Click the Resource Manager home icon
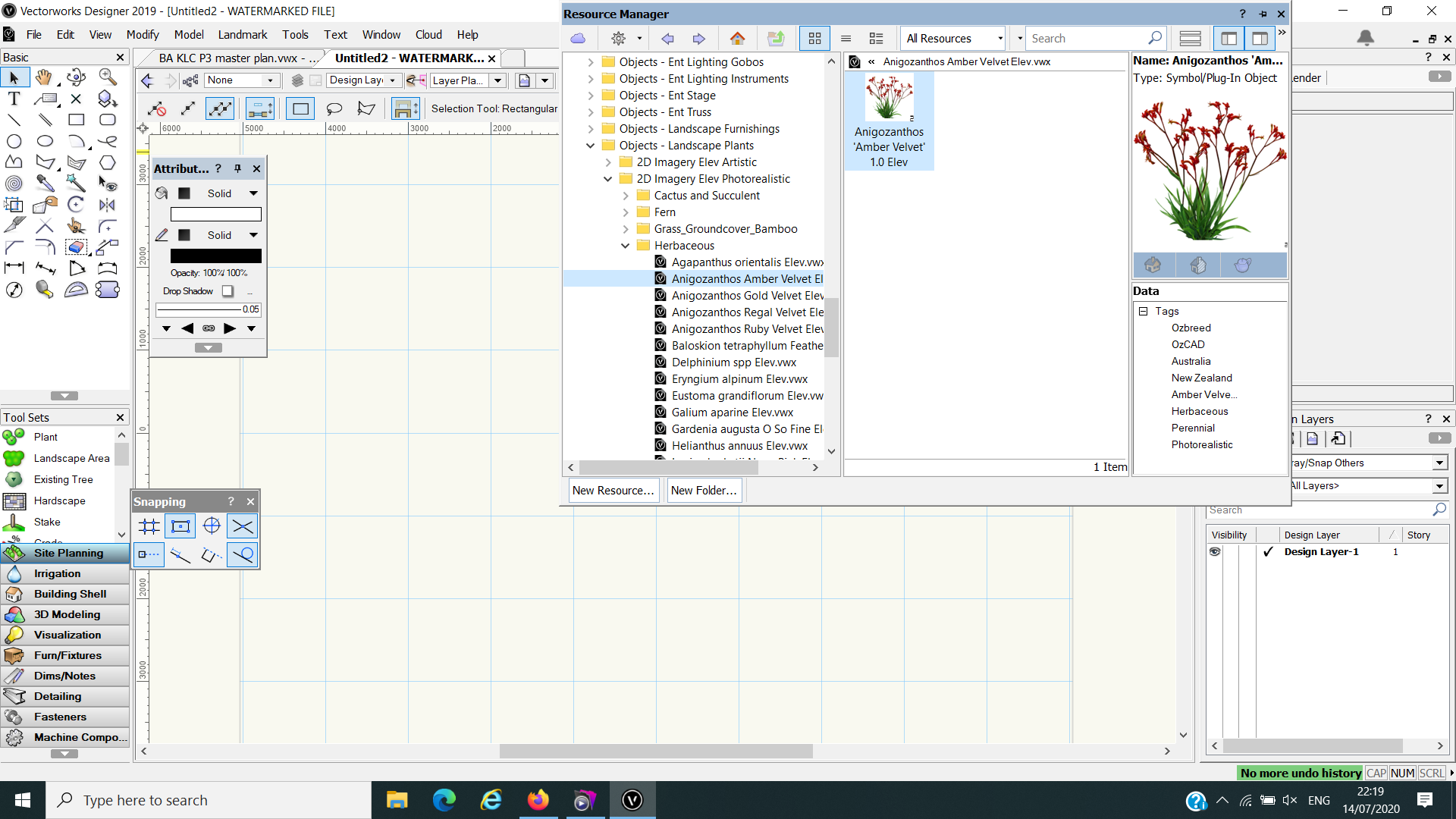This screenshot has width=1456, height=819. [x=737, y=39]
